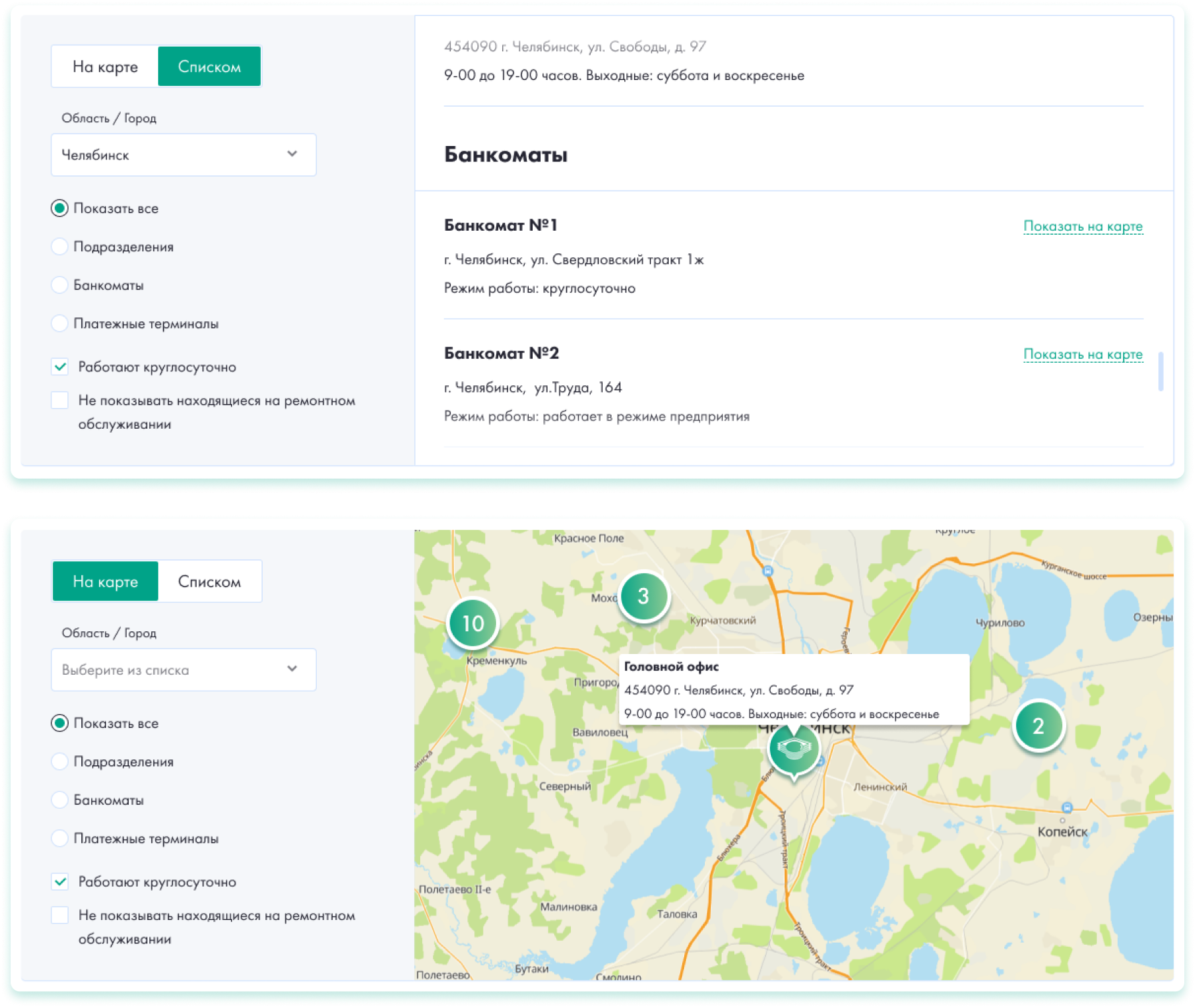This screenshot has height=1008, width=1195.
Task: Click the chevron arrow in the Челябинск dropdown
Action: tap(292, 154)
